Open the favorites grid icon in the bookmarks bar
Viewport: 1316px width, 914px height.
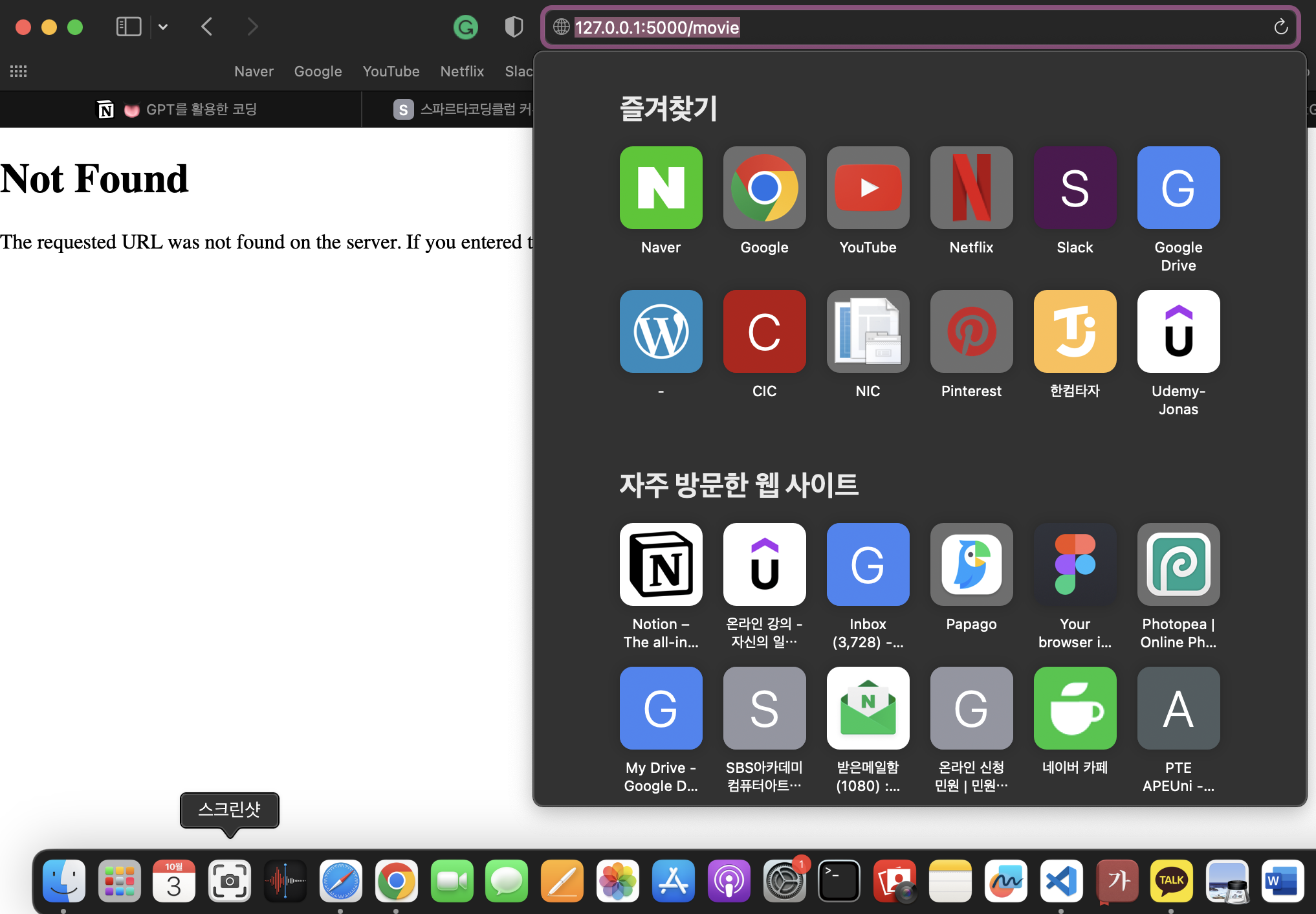point(18,71)
